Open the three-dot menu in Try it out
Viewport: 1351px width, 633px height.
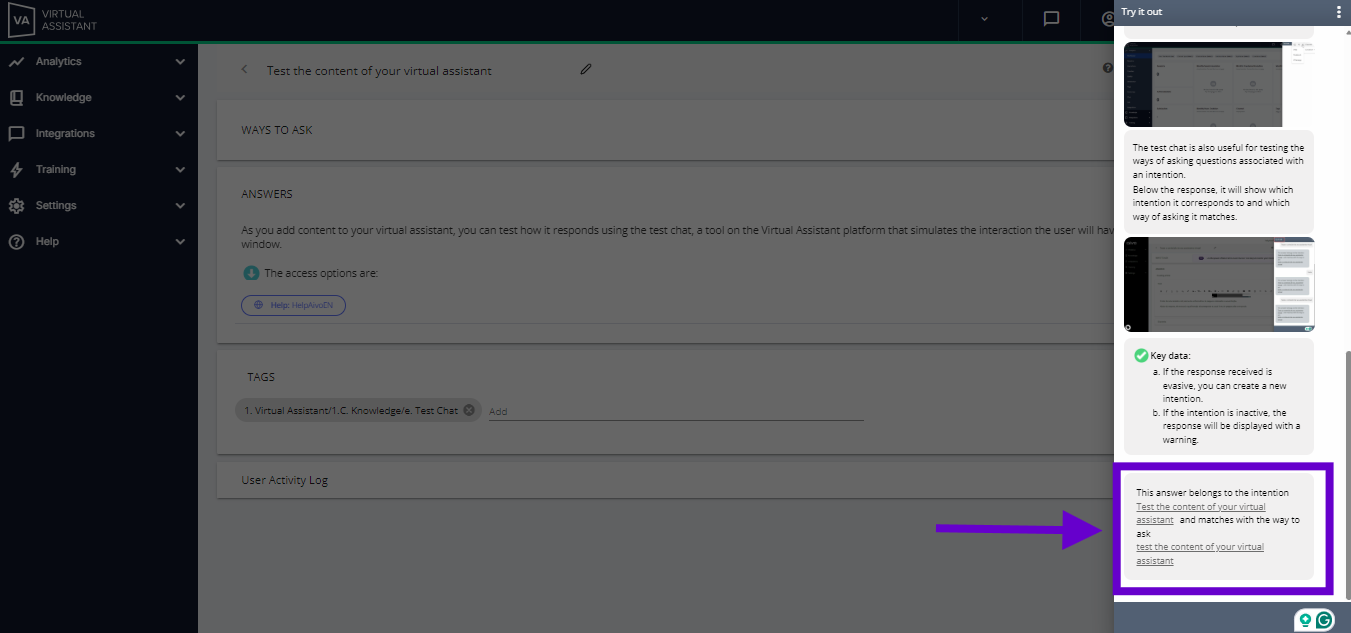click(x=1339, y=12)
